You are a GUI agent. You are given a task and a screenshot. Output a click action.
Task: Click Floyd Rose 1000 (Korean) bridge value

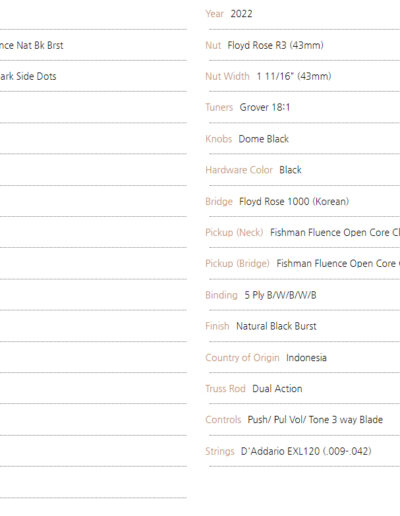click(294, 202)
